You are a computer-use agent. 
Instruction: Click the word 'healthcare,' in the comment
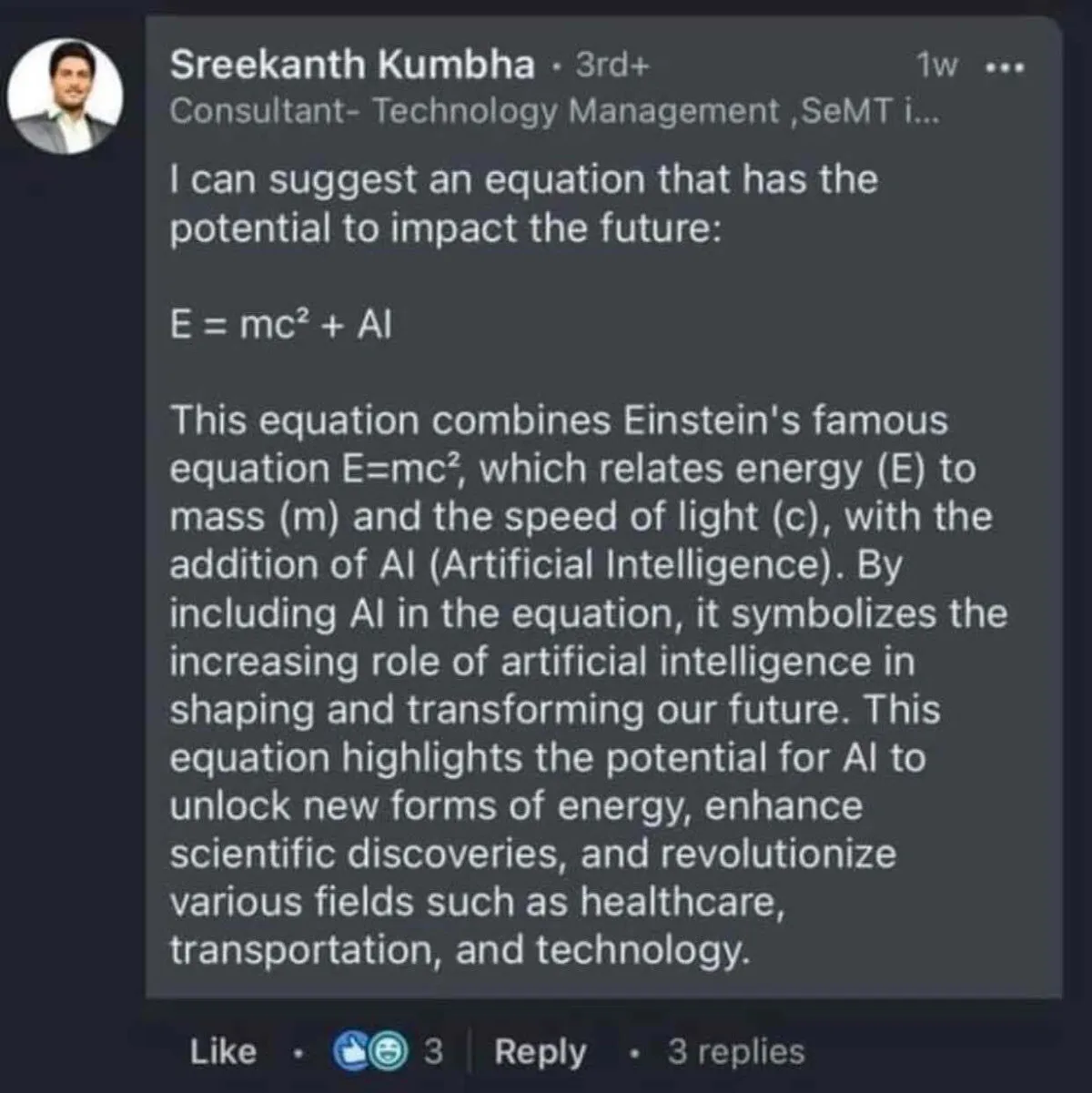coord(682,902)
